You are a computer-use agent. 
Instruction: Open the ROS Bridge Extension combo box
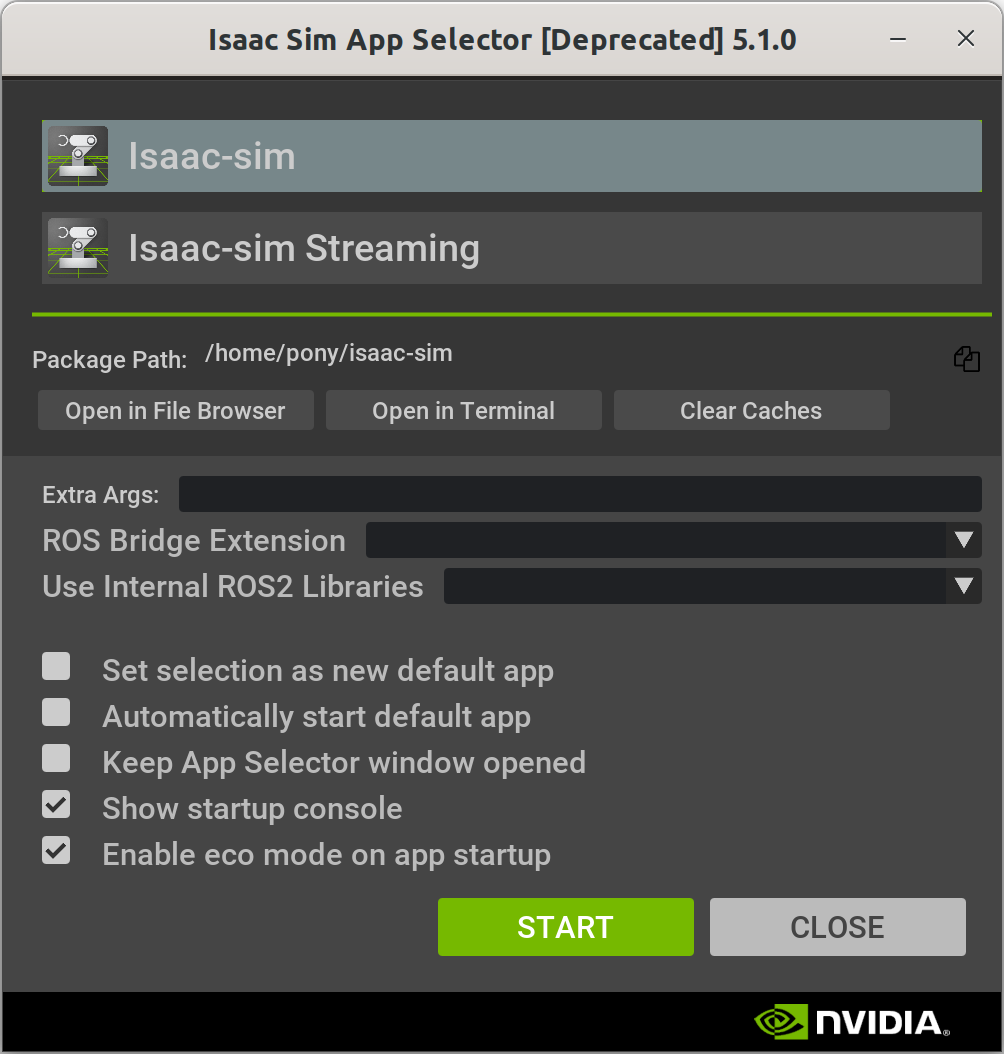pos(673,540)
